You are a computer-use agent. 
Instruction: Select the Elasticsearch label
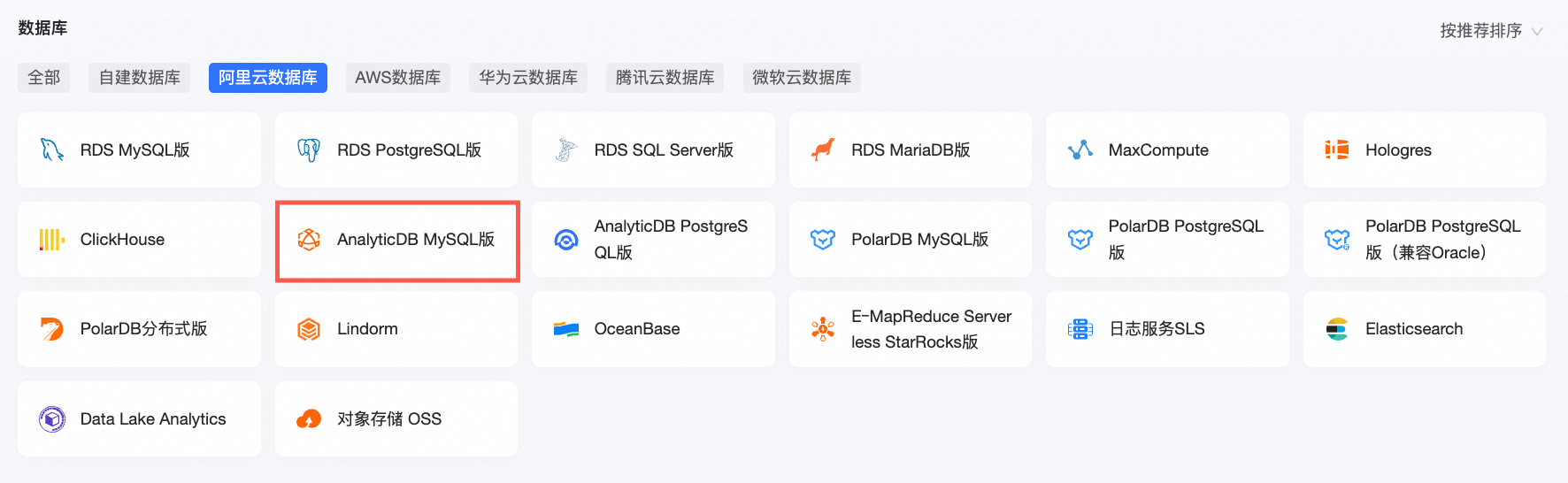[1414, 329]
